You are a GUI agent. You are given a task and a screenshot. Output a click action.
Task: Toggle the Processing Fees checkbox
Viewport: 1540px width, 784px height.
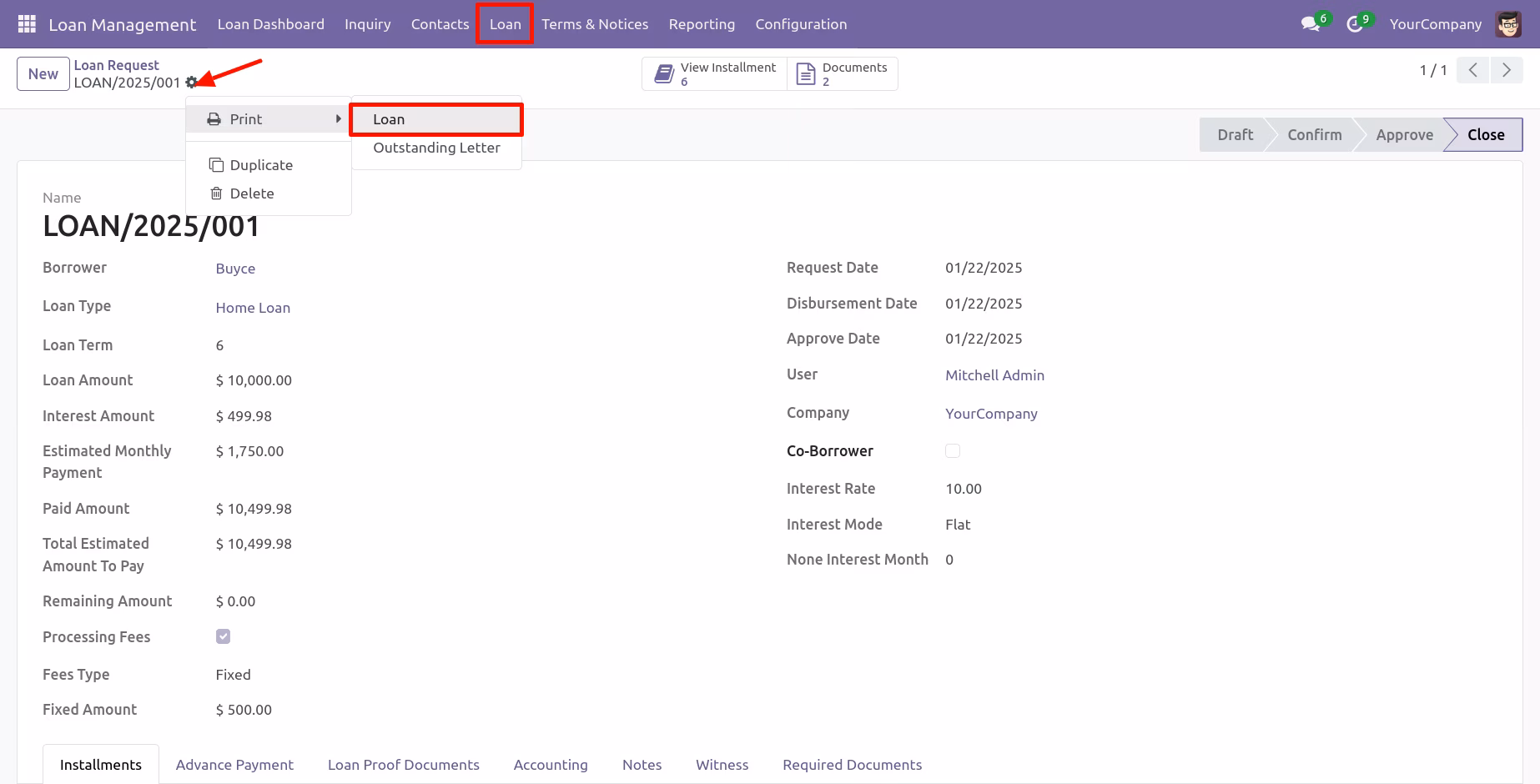click(223, 636)
